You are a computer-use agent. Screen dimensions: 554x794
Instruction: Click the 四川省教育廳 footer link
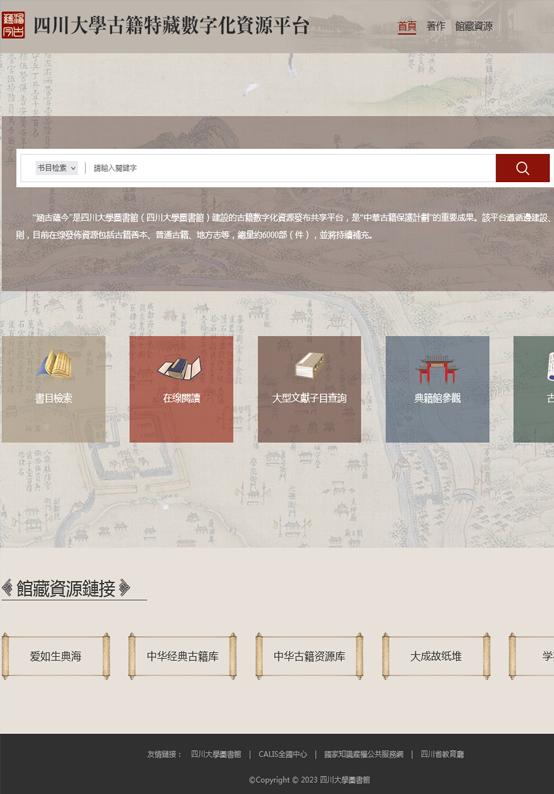(x=442, y=754)
